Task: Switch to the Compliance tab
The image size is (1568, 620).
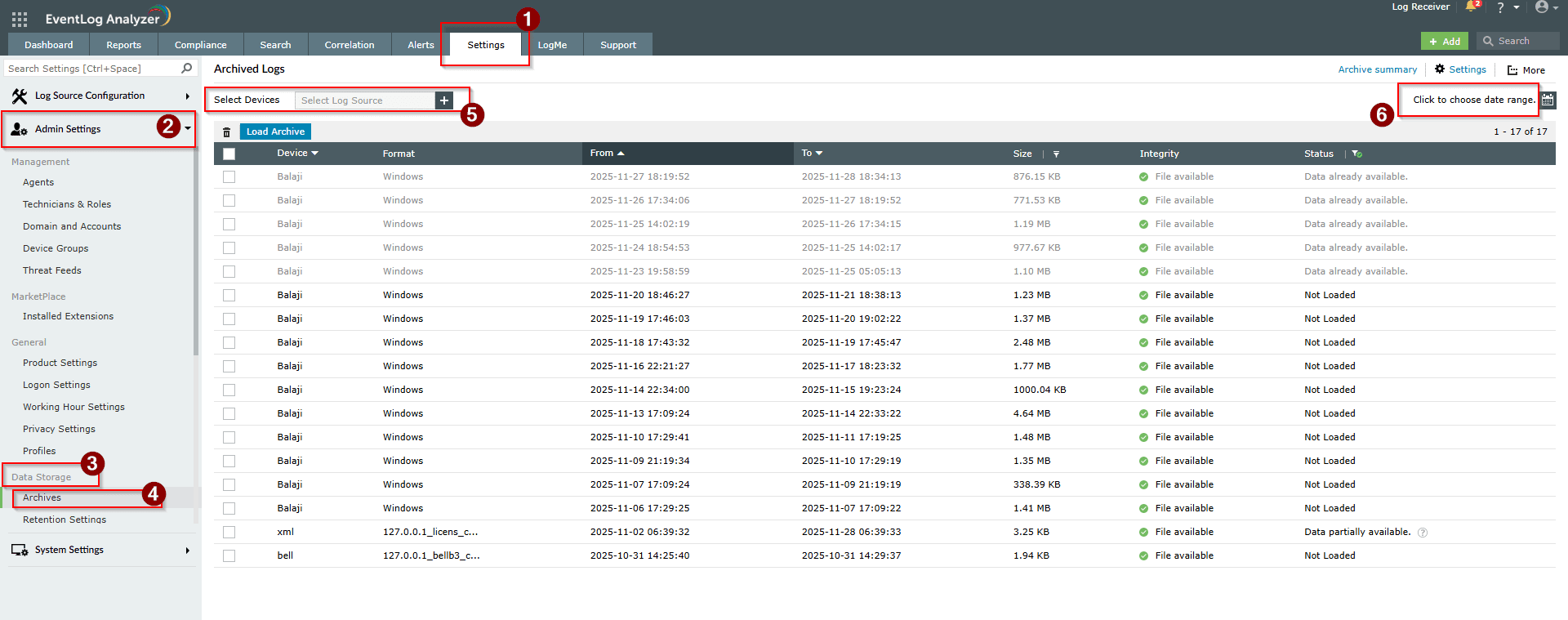Action: [200, 45]
